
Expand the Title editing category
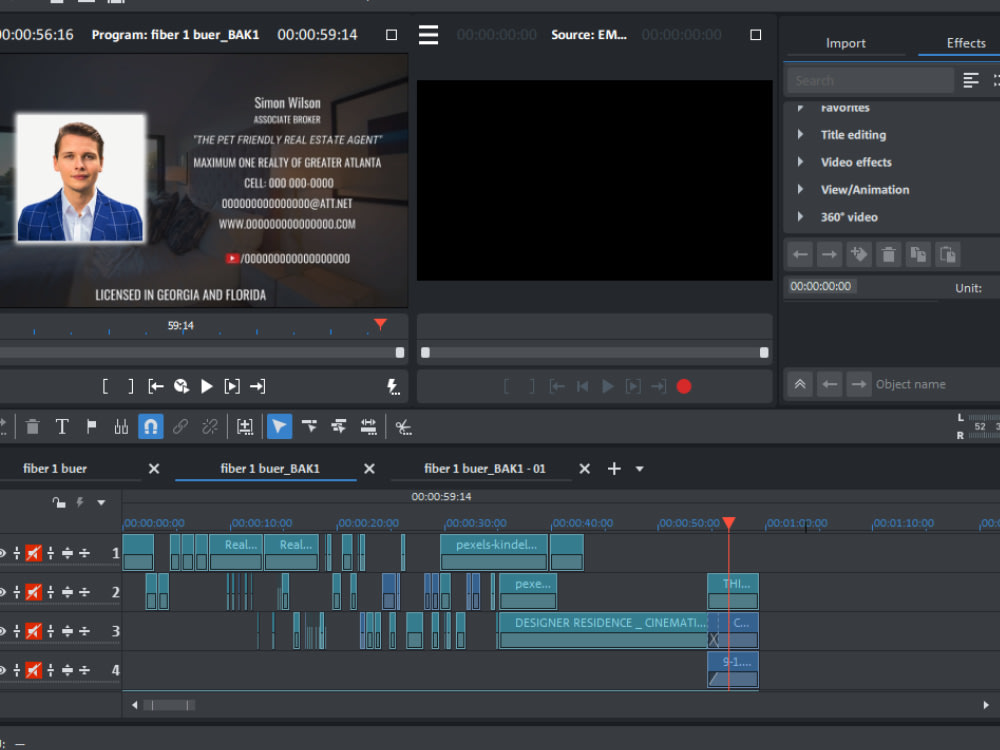point(800,135)
